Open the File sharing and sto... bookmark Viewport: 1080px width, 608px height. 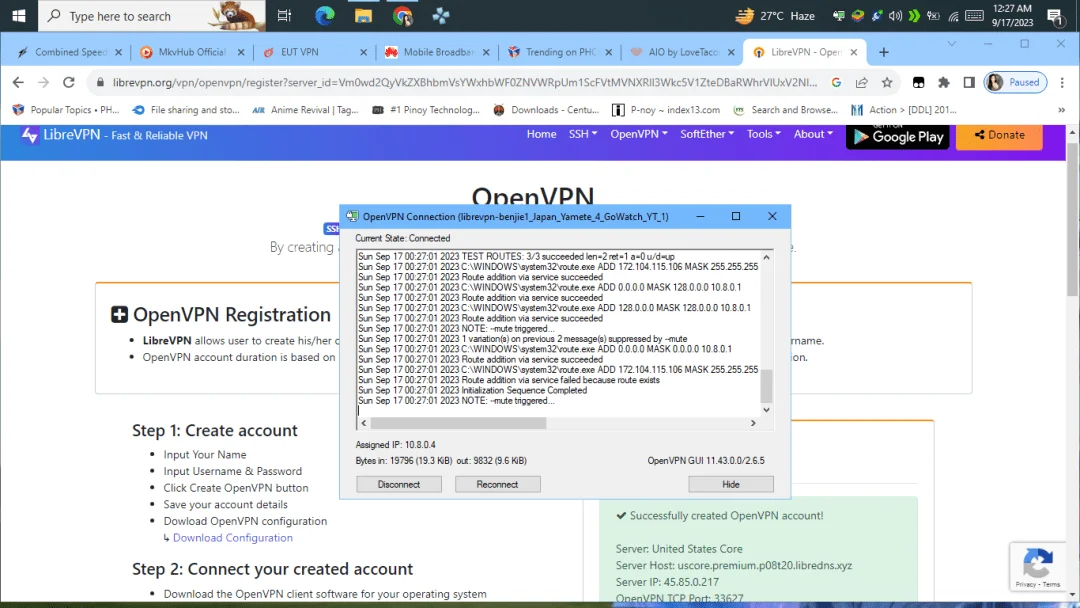tap(186, 109)
